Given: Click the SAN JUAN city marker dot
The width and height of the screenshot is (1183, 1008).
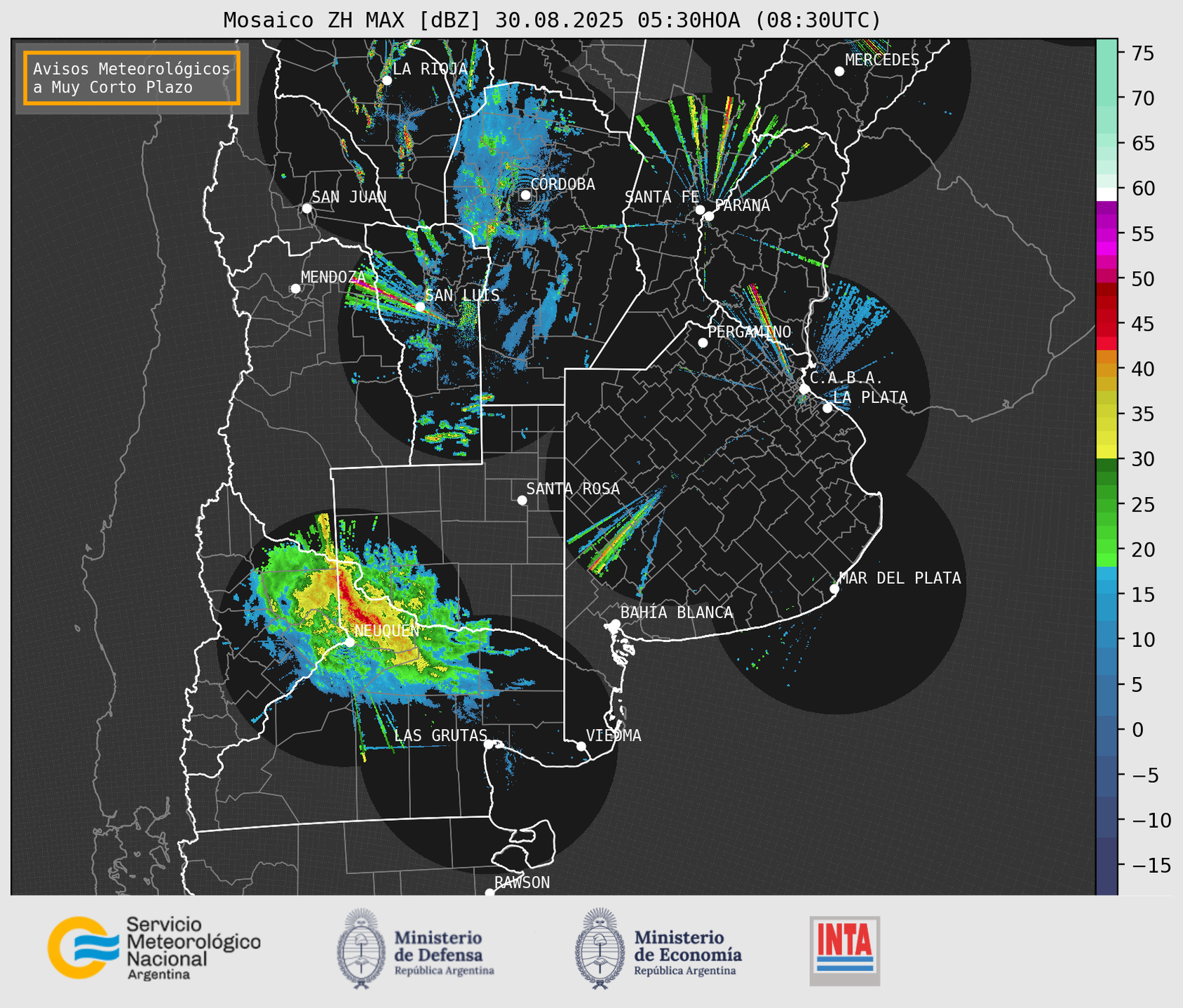Looking at the screenshot, I should (x=306, y=208).
